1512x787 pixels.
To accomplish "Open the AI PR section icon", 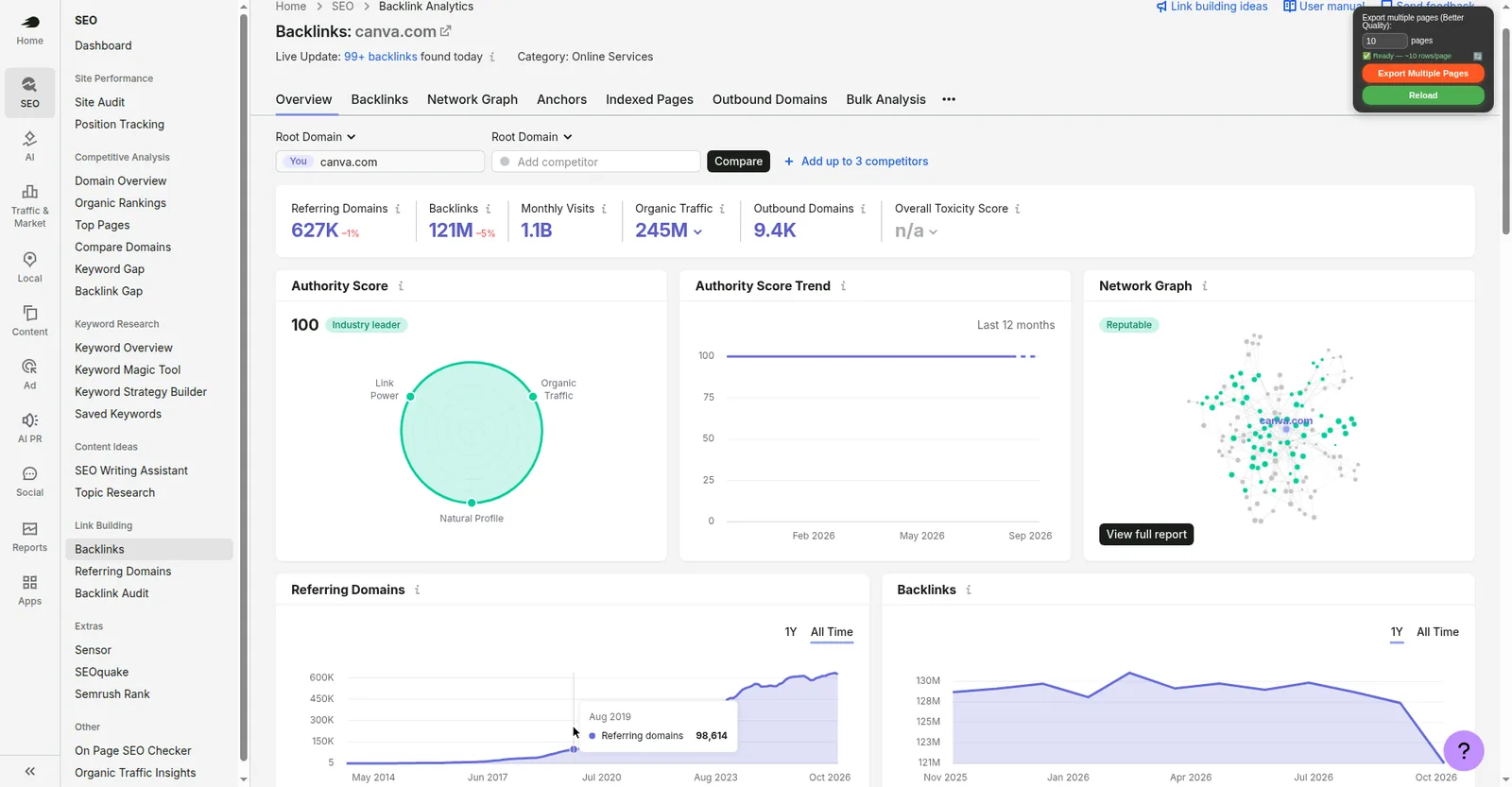I will [x=30, y=419].
